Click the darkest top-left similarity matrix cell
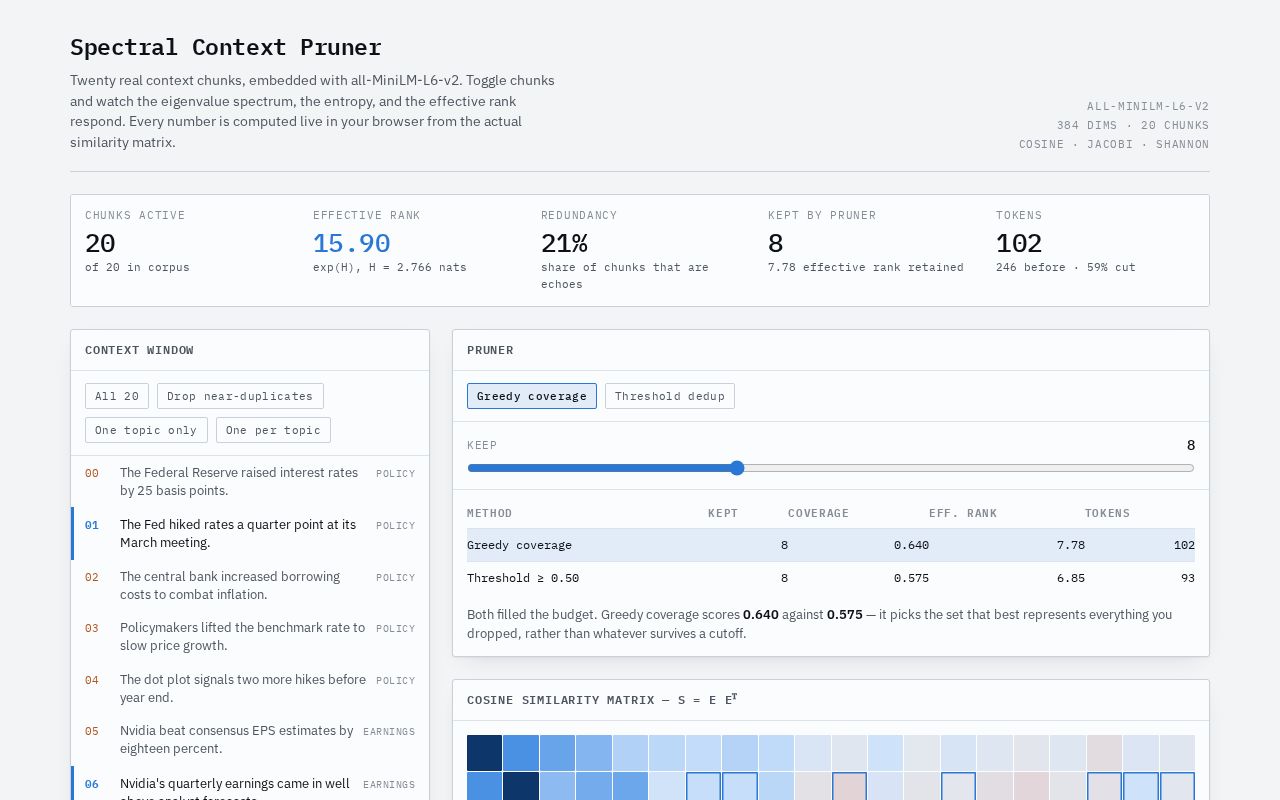 pyautogui.click(x=485, y=753)
